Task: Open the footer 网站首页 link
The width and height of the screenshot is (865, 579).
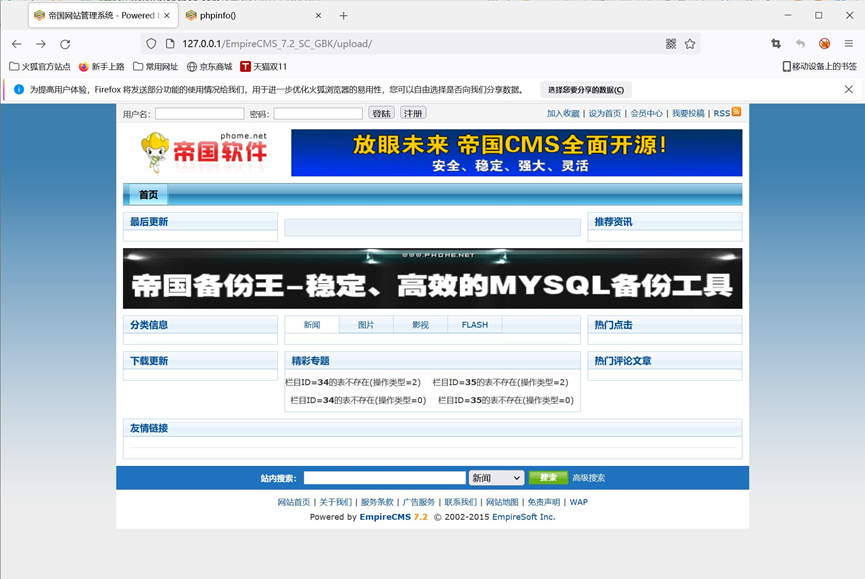Action: pos(294,502)
